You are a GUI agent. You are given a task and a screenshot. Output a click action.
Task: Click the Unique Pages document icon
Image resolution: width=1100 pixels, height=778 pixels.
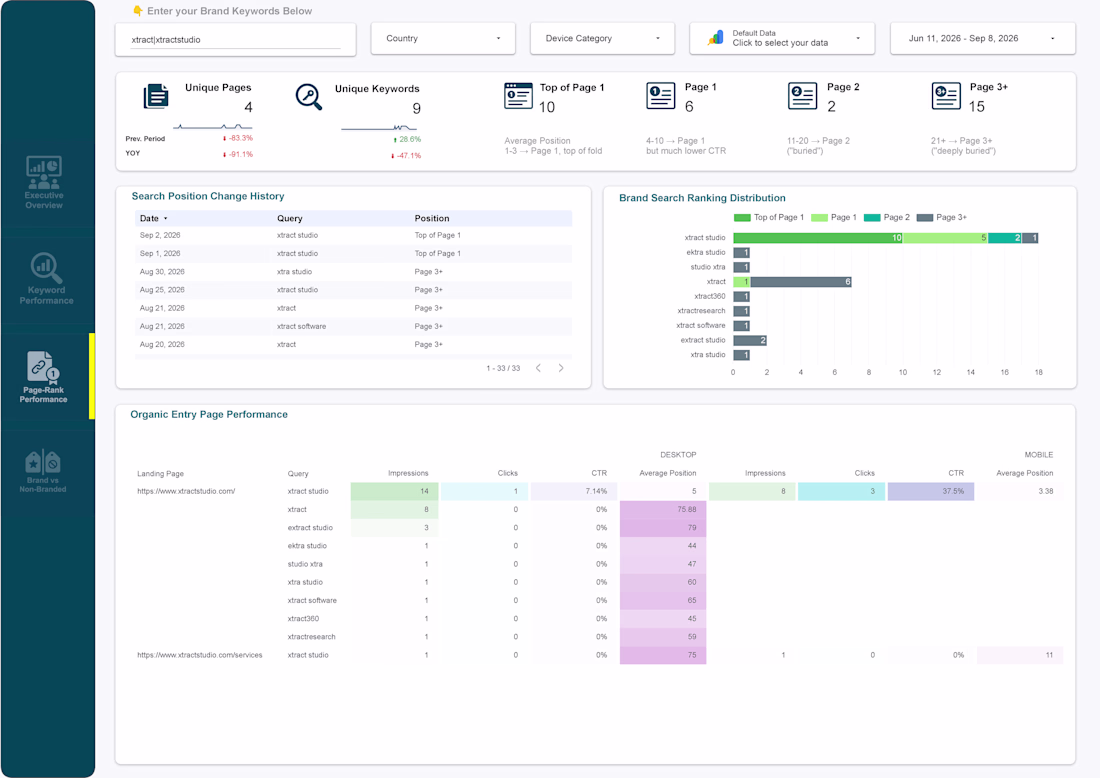(x=156, y=96)
